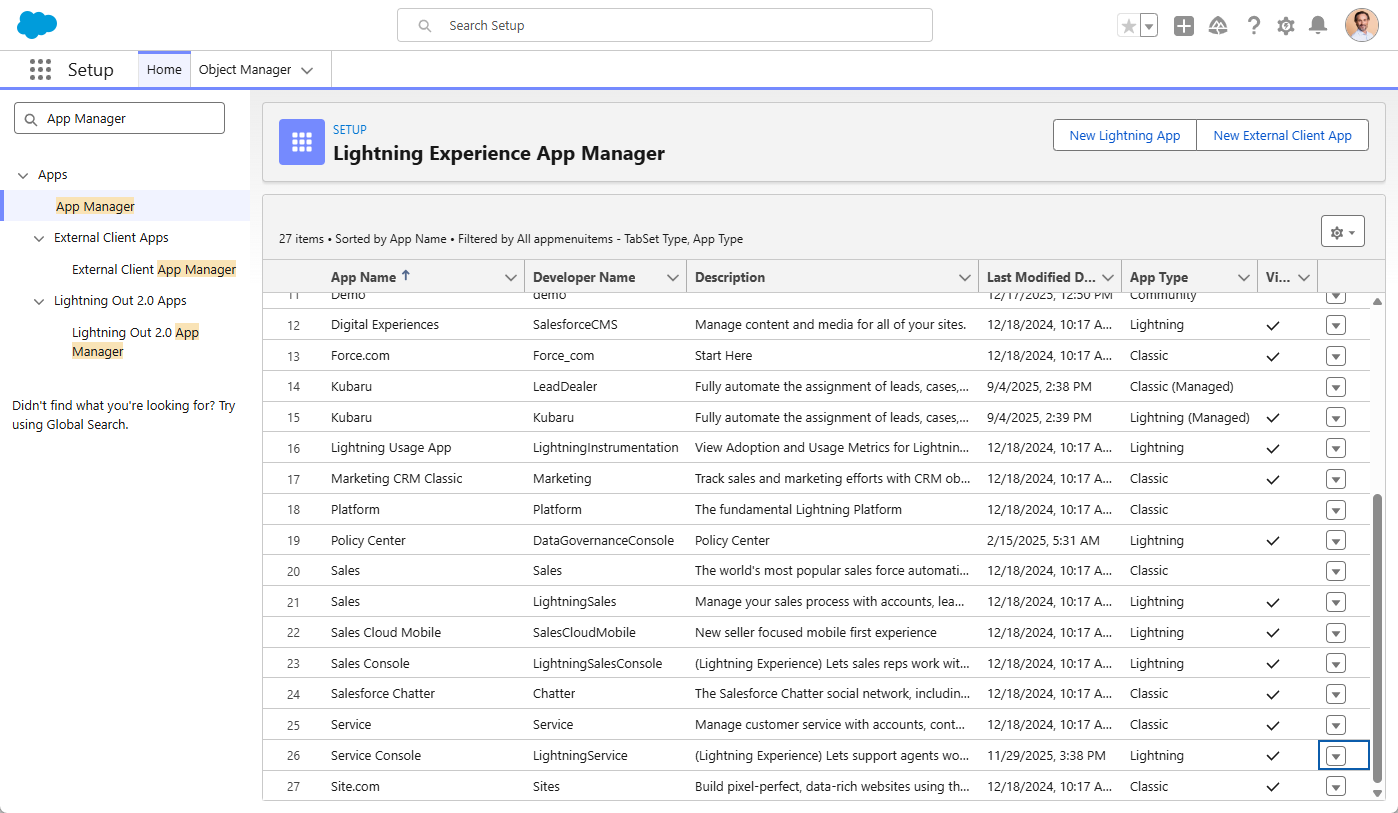Collapse the Apps tree section
Viewport: 1398px width, 813px height.
tap(23, 175)
